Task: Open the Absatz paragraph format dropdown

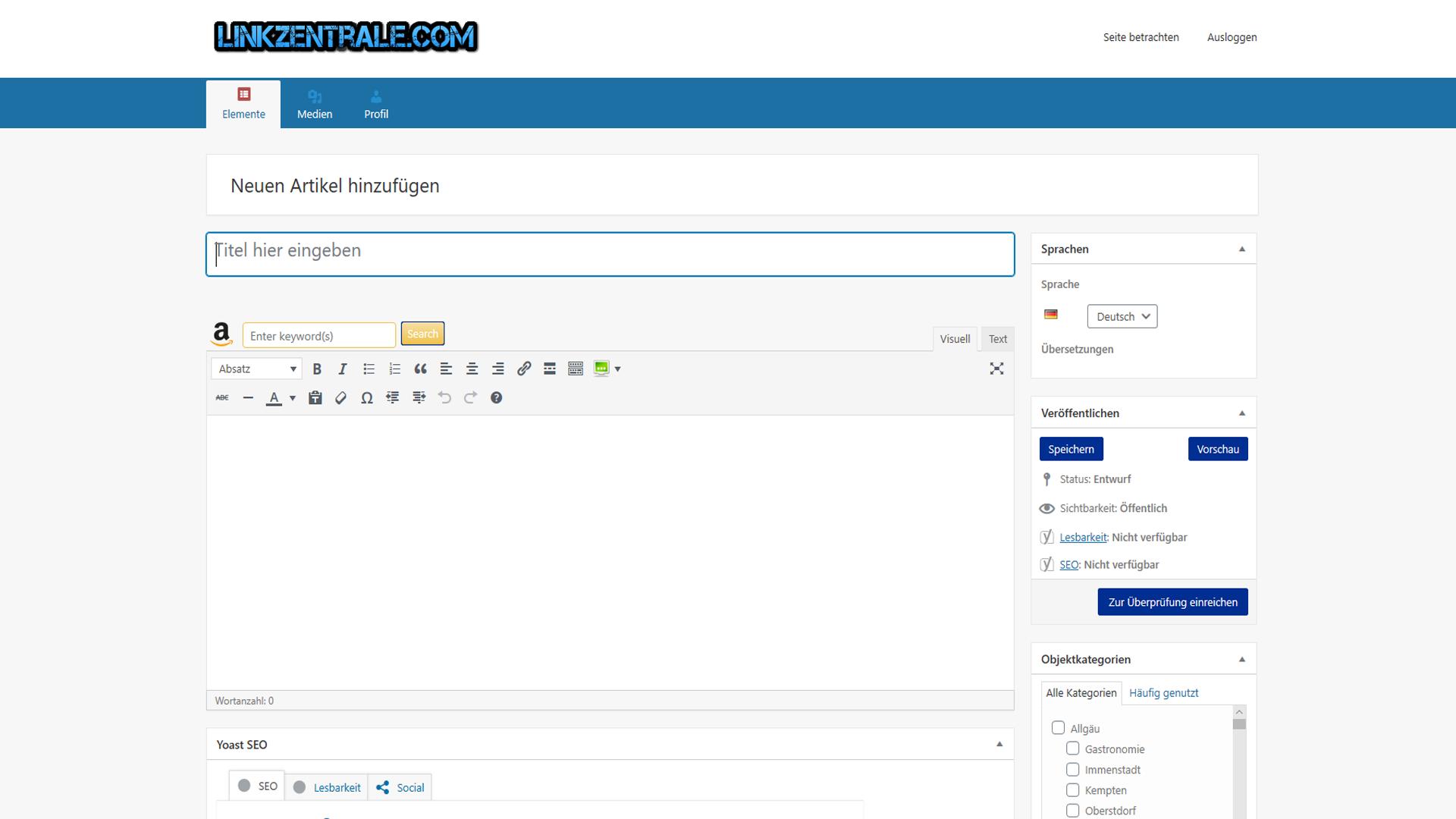Action: coord(256,369)
